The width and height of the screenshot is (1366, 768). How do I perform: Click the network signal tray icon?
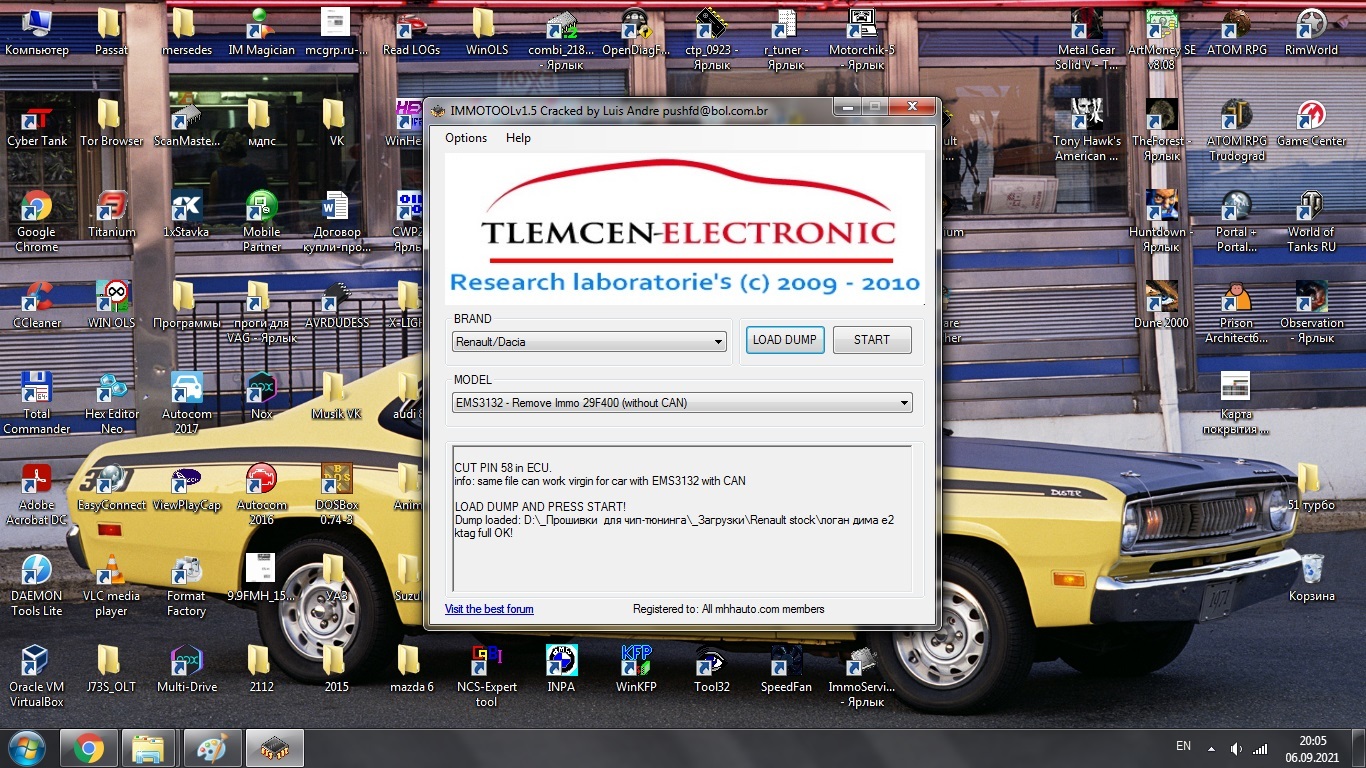tap(1260, 748)
